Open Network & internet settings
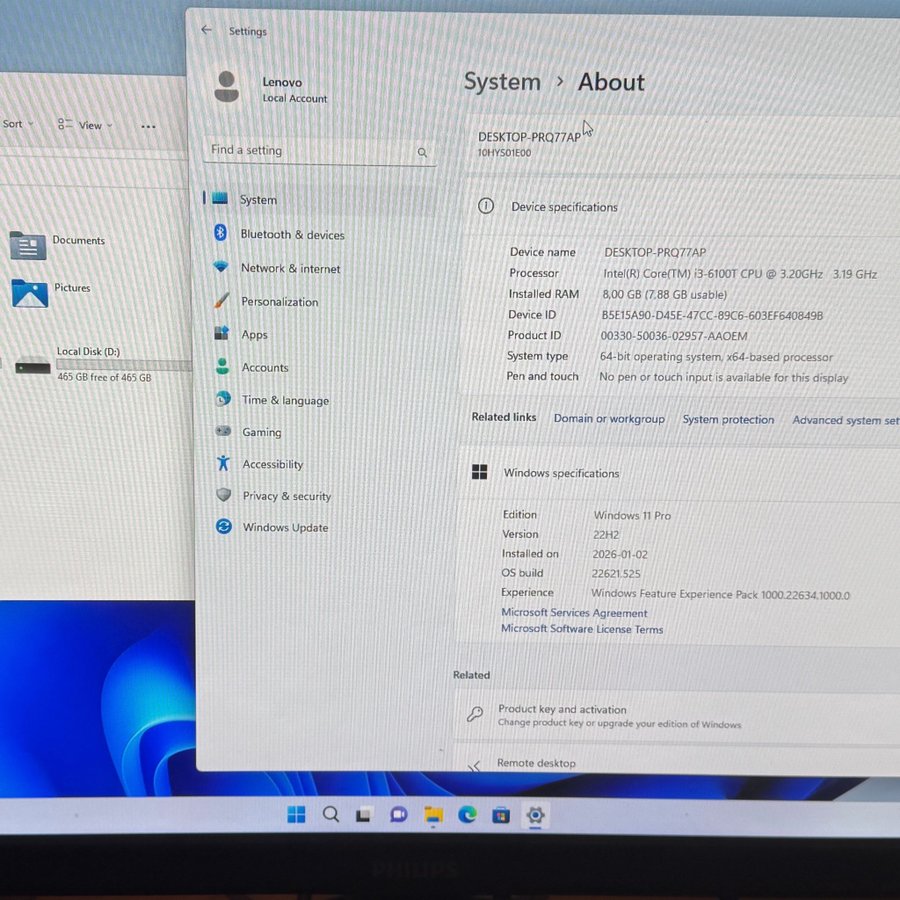The width and height of the screenshot is (900, 900). pos(290,269)
